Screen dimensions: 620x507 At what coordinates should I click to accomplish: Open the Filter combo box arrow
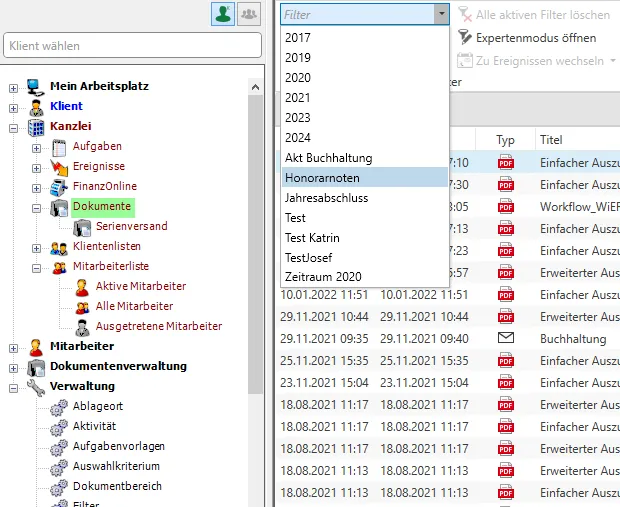pos(441,14)
